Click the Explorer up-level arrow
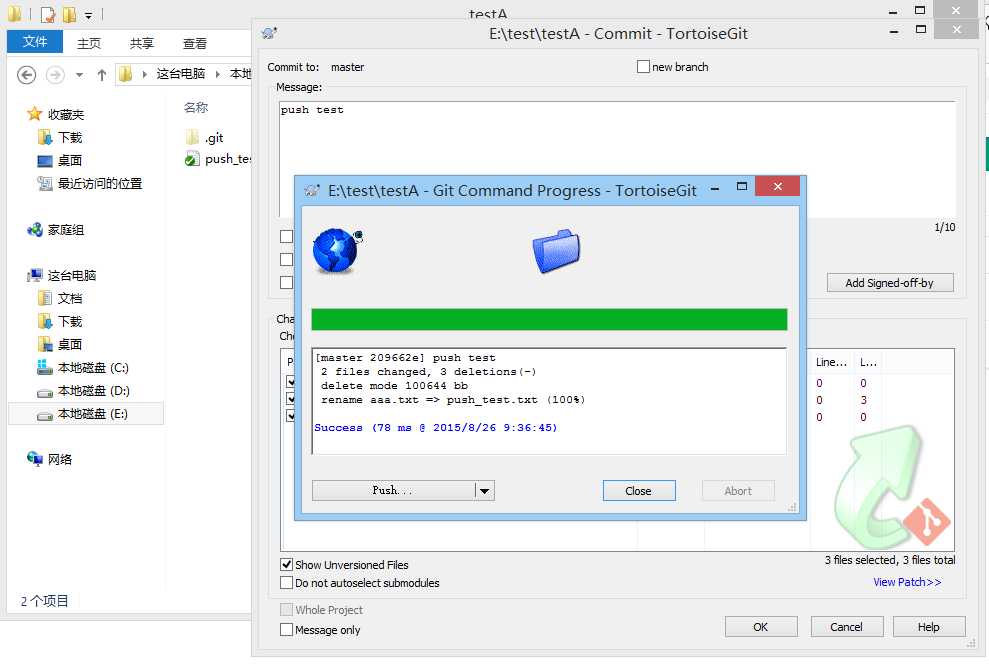 (x=102, y=75)
